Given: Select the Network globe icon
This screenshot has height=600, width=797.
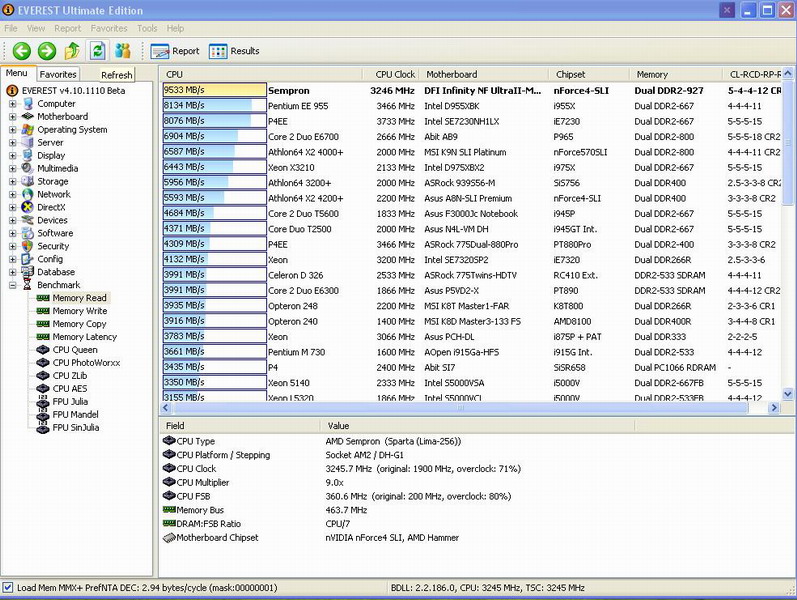Looking at the screenshot, I should tap(28, 194).
